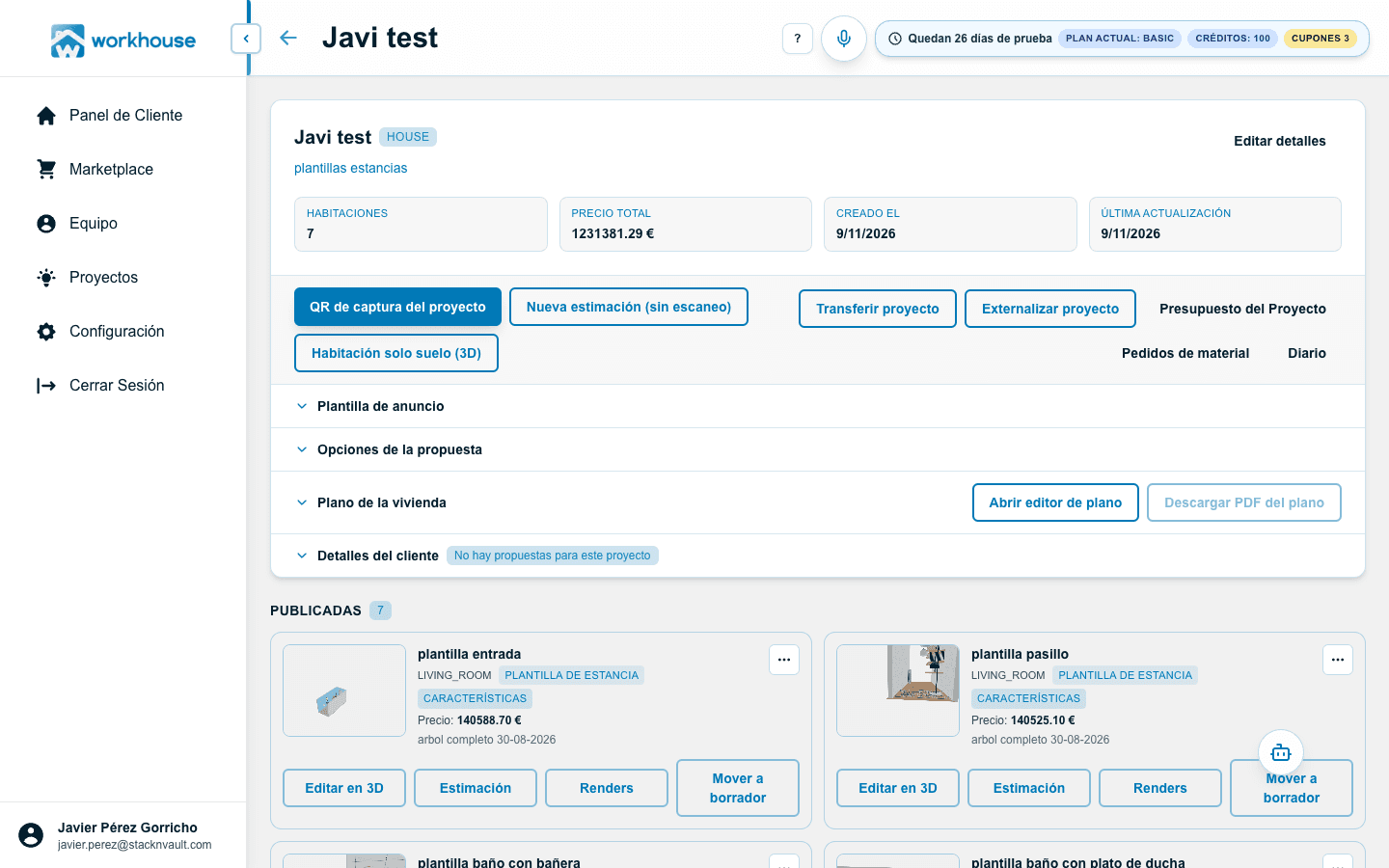Click Abrir editor de plano button

pos(1055,502)
